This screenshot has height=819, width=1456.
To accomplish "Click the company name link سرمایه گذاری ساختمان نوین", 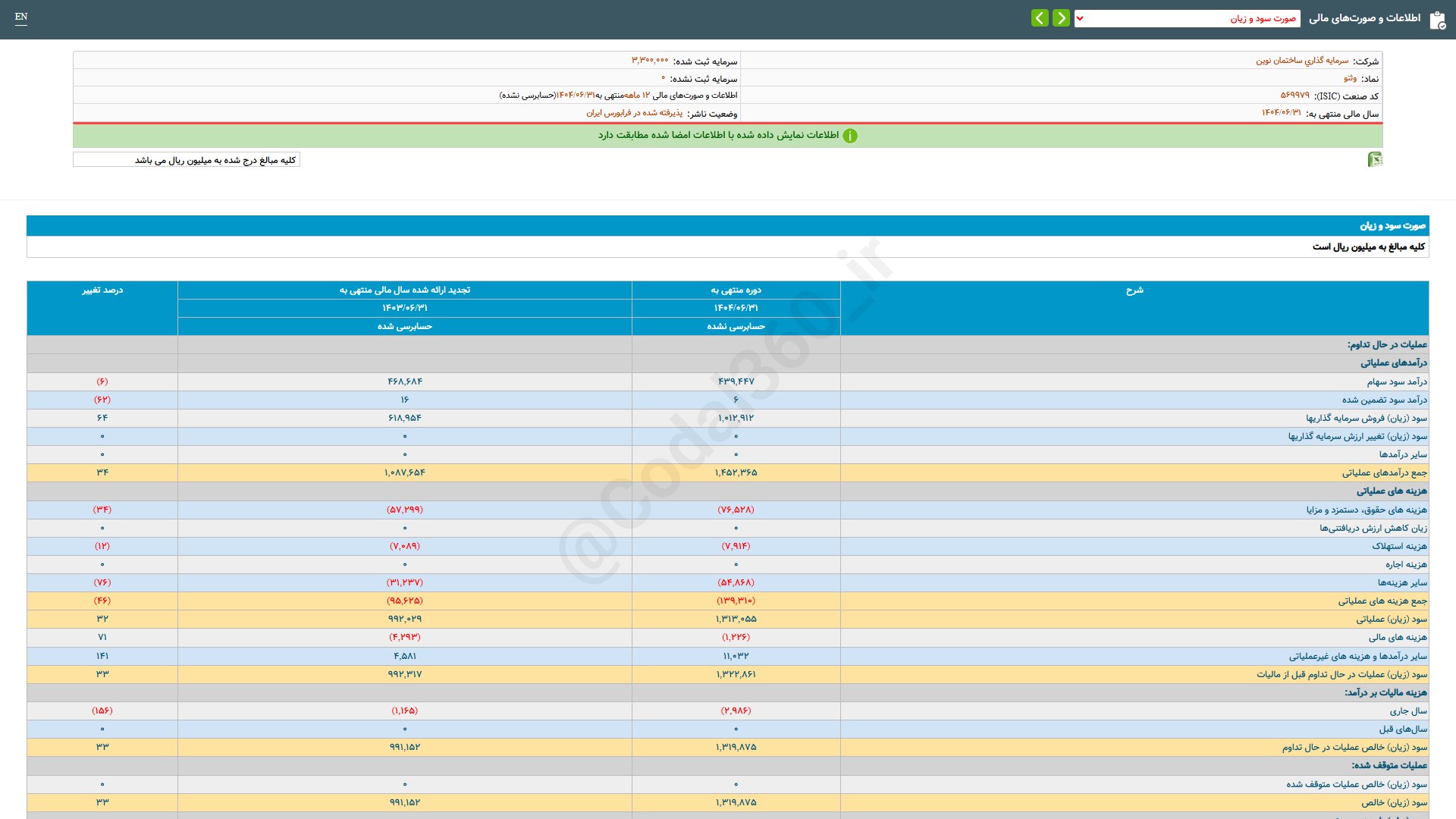I will [1301, 61].
